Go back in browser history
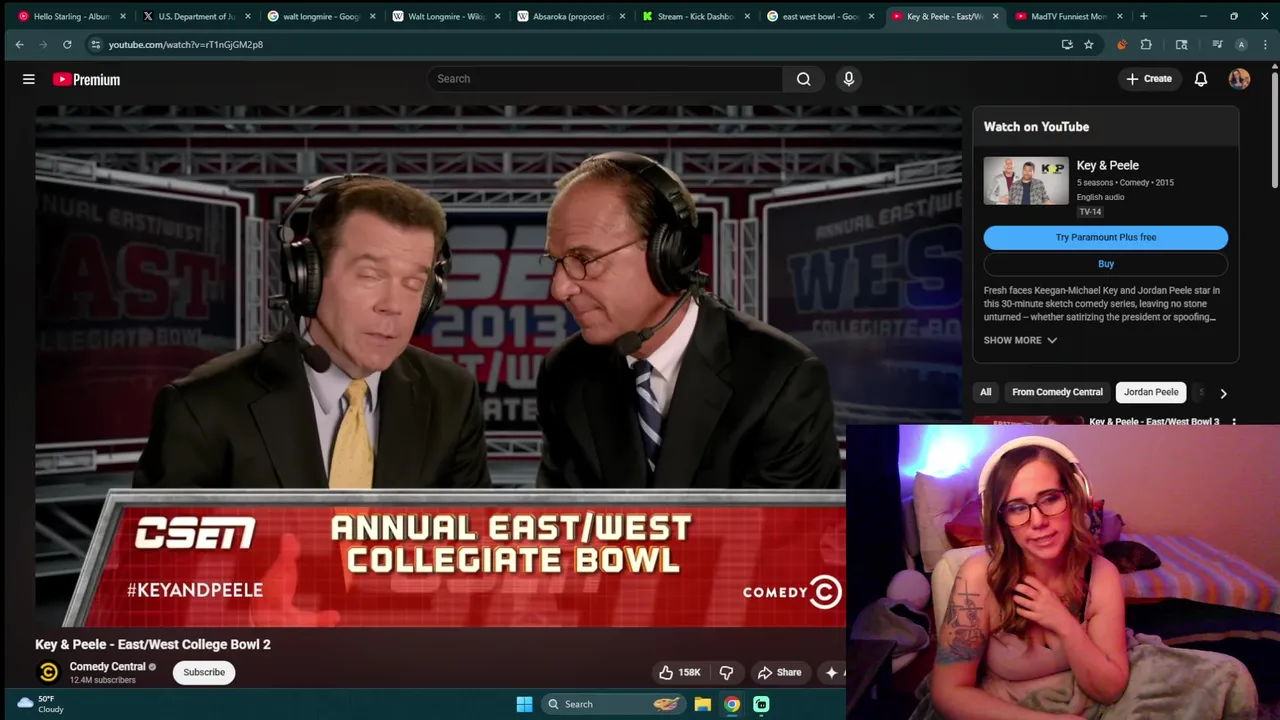Image resolution: width=1280 pixels, height=720 pixels. click(19, 44)
